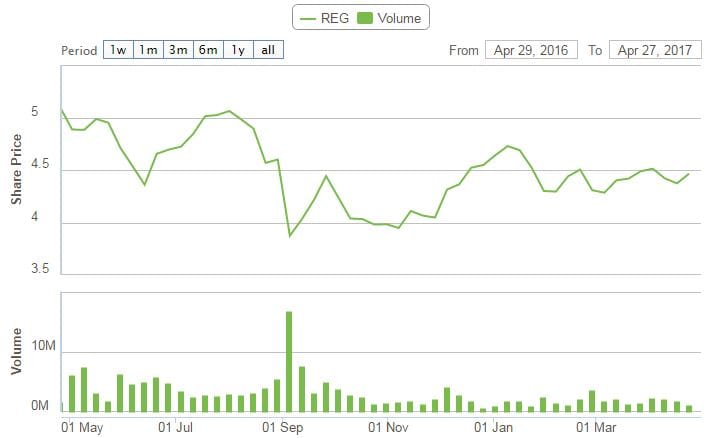The image size is (710, 438).
Task: Show all data with the 'all' button
Action: 268,50
